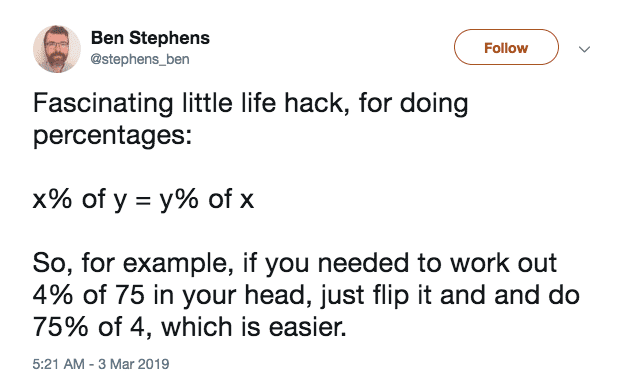Visit the @stephens_ben handle link

coord(140,59)
